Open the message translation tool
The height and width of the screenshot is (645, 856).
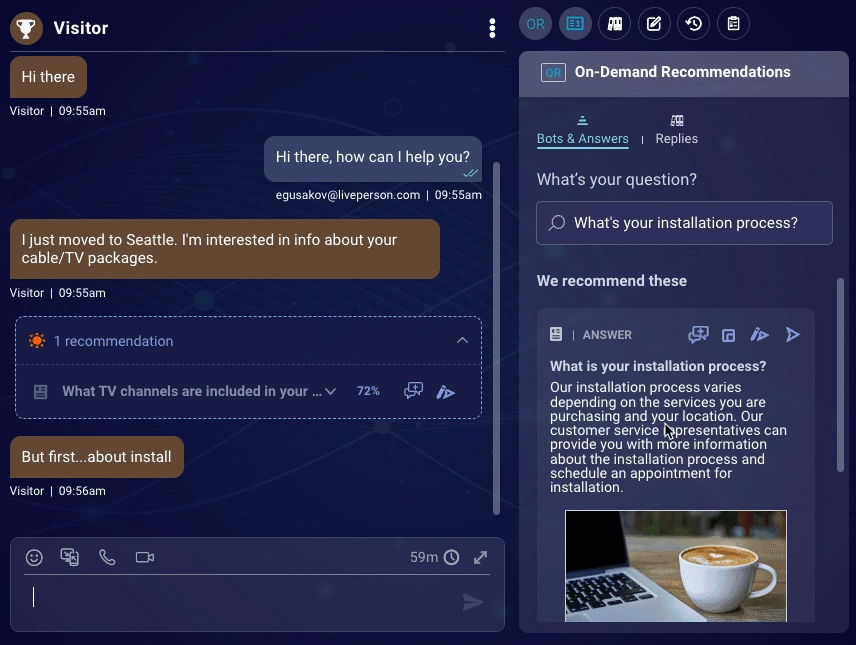[69, 557]
